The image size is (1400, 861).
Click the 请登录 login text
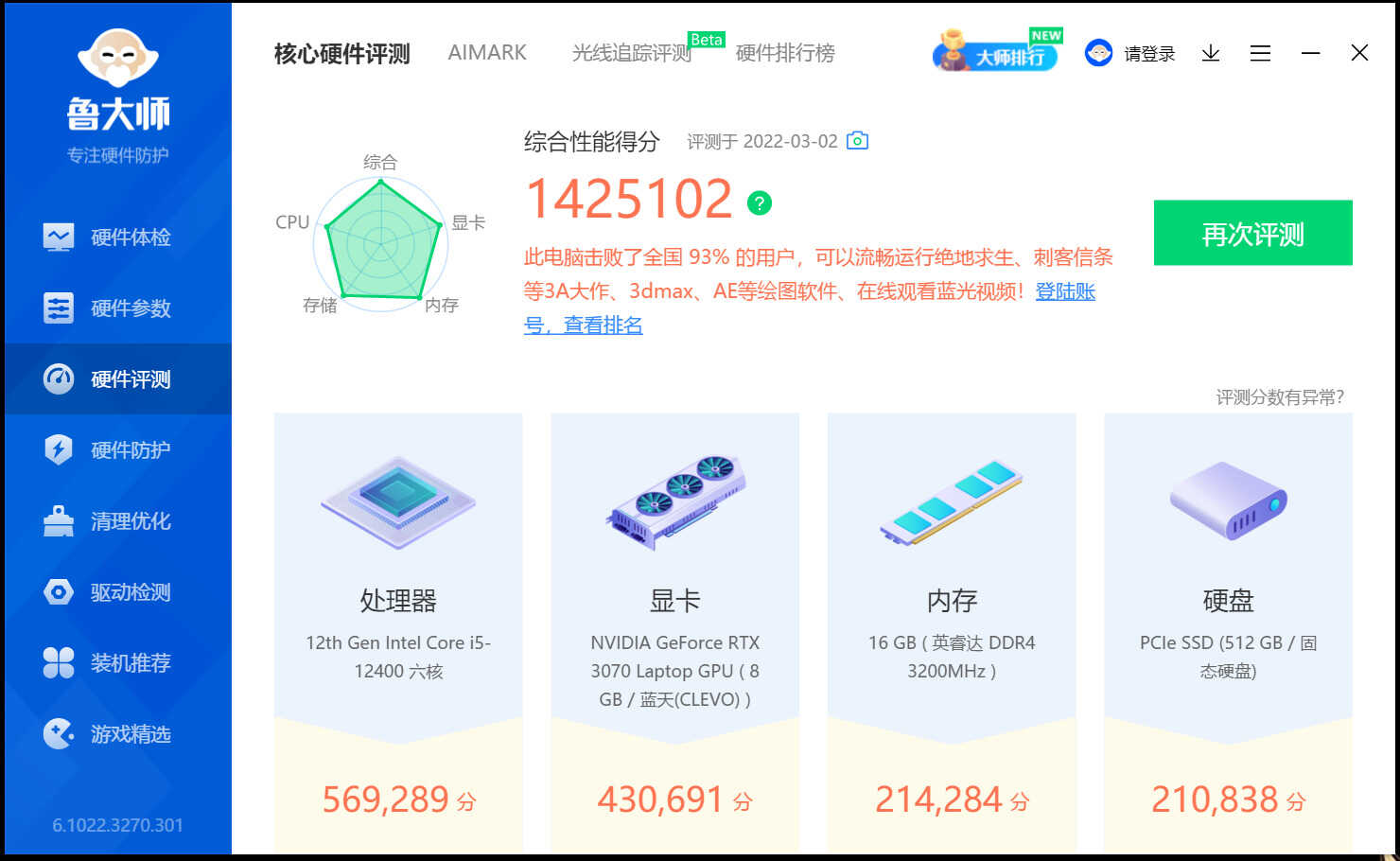[1149, 54]
